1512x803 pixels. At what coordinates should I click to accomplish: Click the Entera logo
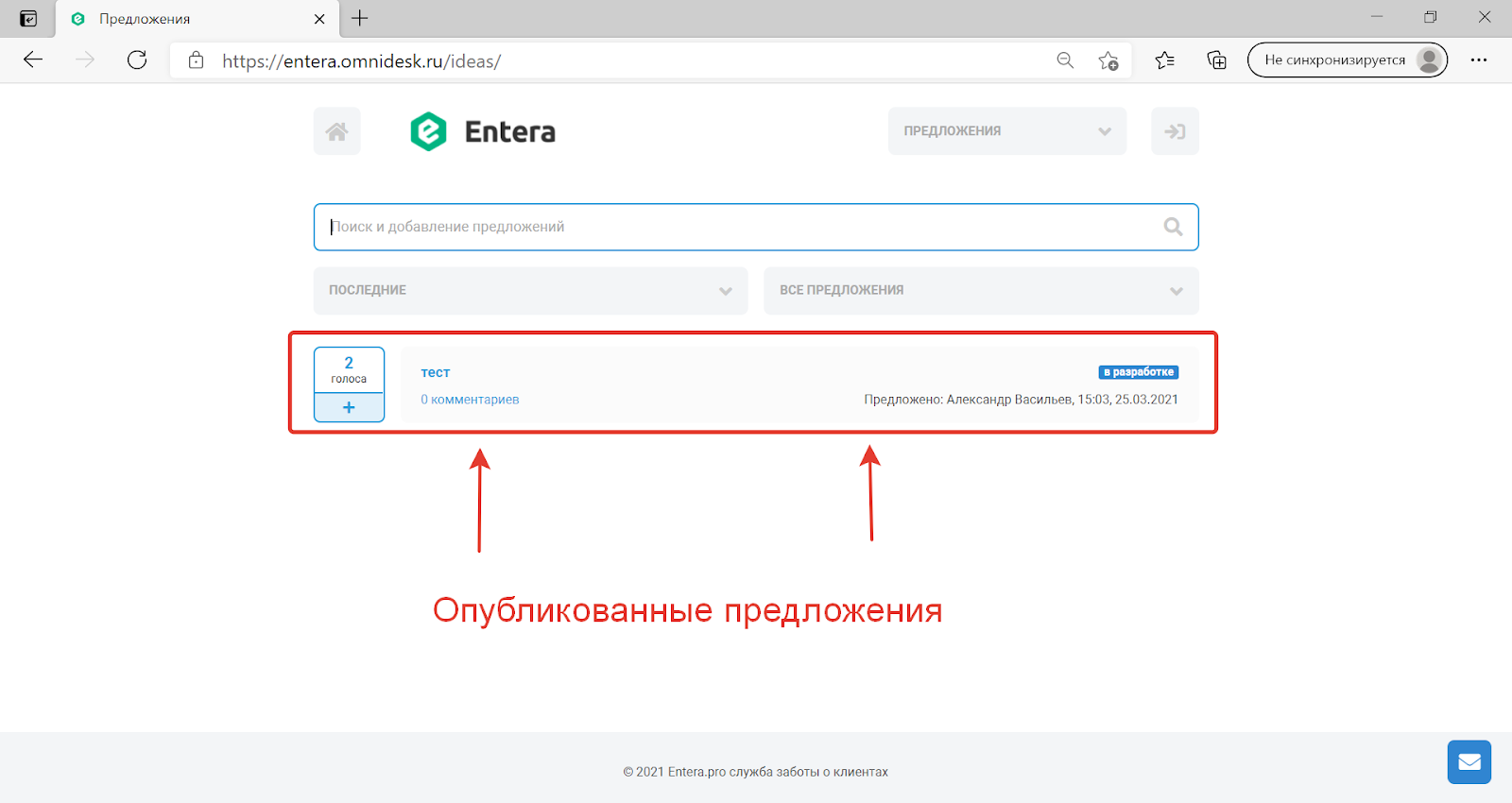tap(482, 131)
